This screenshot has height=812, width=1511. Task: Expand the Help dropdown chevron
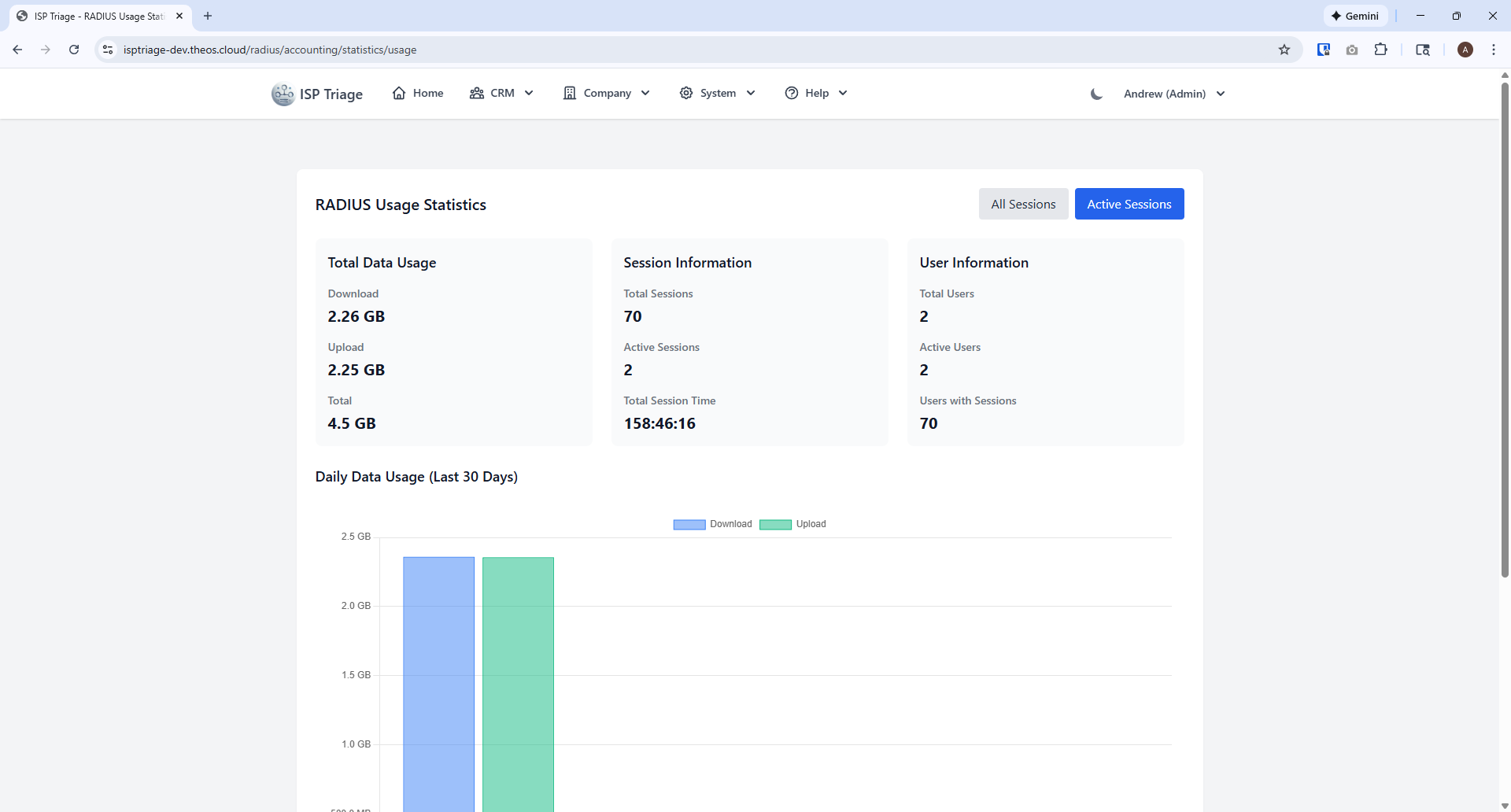(843, 93)
